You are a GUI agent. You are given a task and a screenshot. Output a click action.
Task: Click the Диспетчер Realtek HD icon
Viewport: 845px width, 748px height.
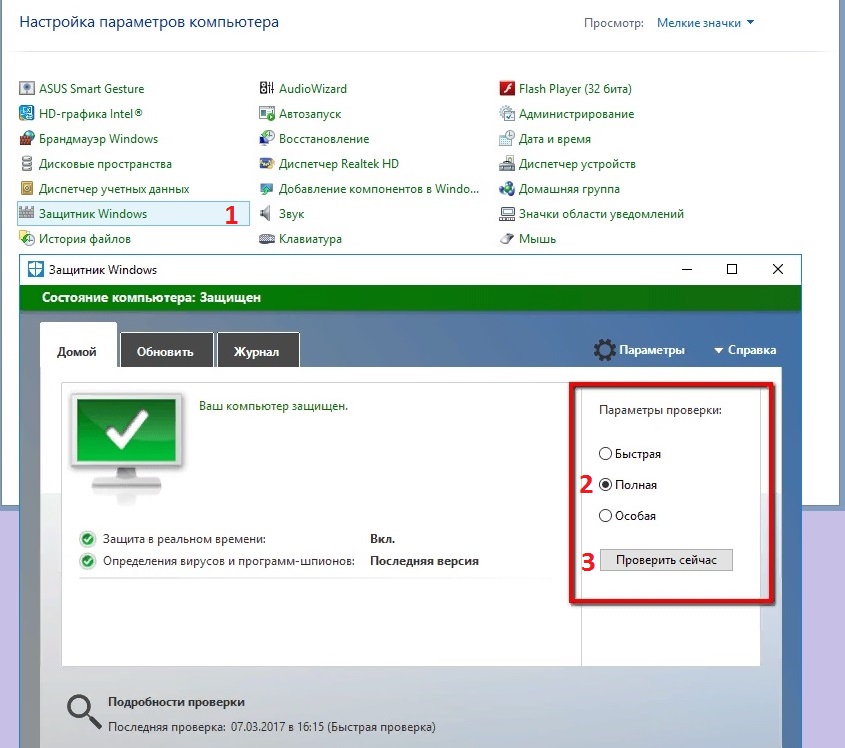(267, 163)
